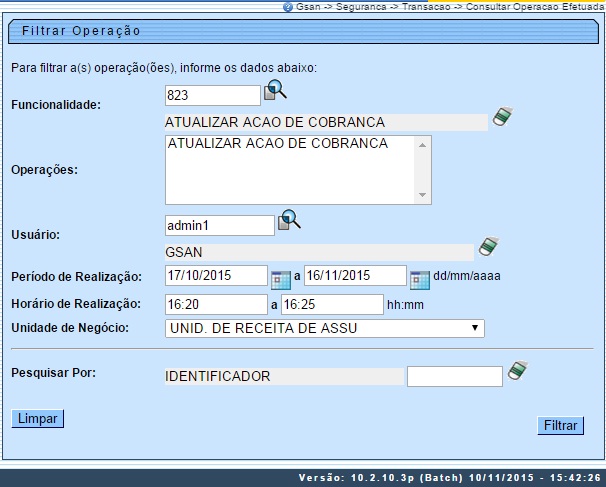Focus the Funcionalidade code field containing 823

point(212,96)
